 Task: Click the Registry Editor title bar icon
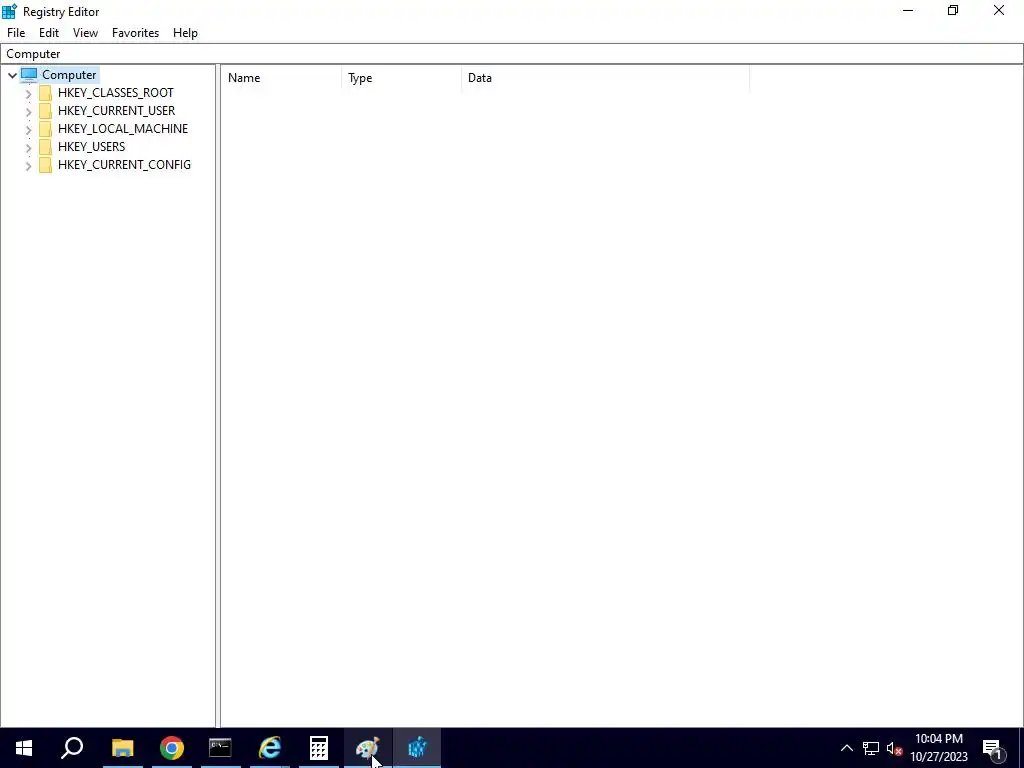[x=9, y=11]
